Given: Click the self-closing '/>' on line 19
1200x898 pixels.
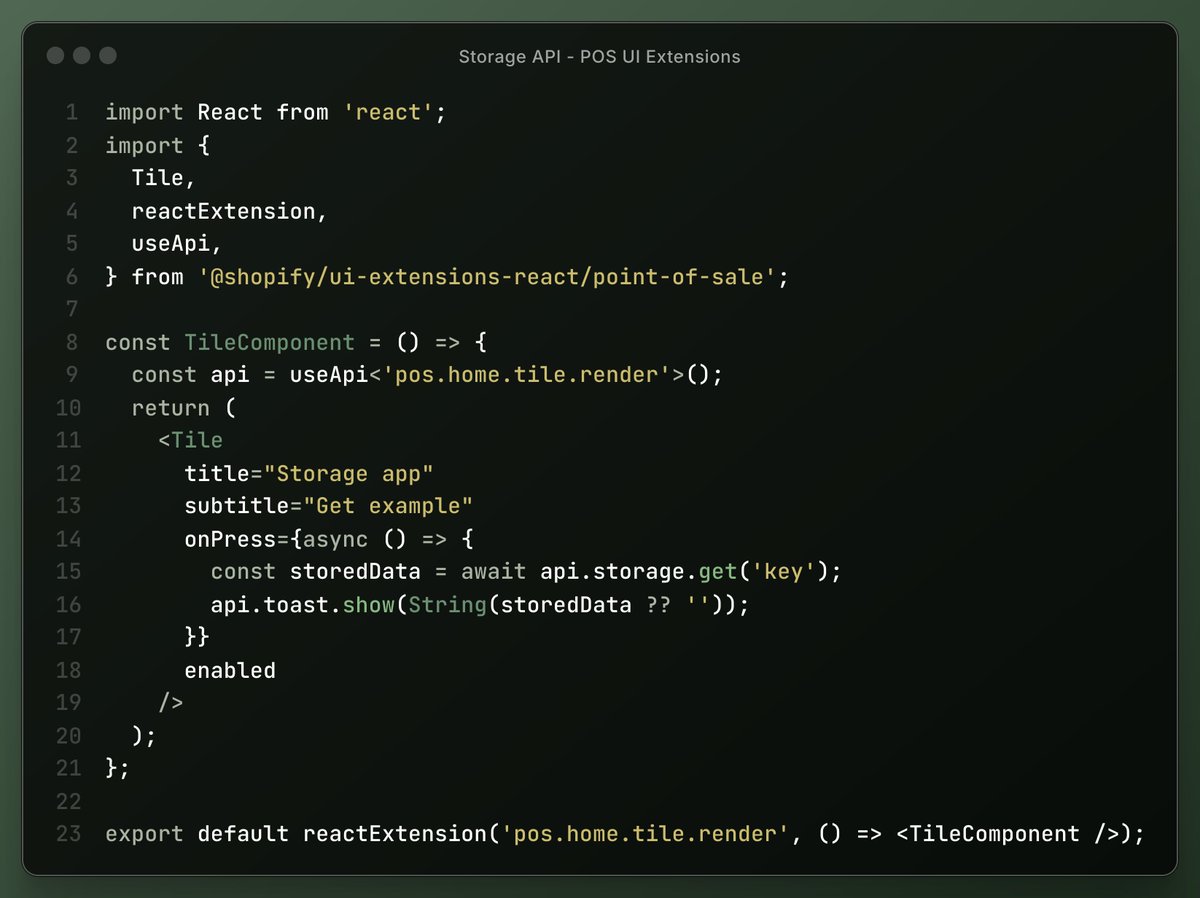Looking at the screenshot, I should coord(171,703).
